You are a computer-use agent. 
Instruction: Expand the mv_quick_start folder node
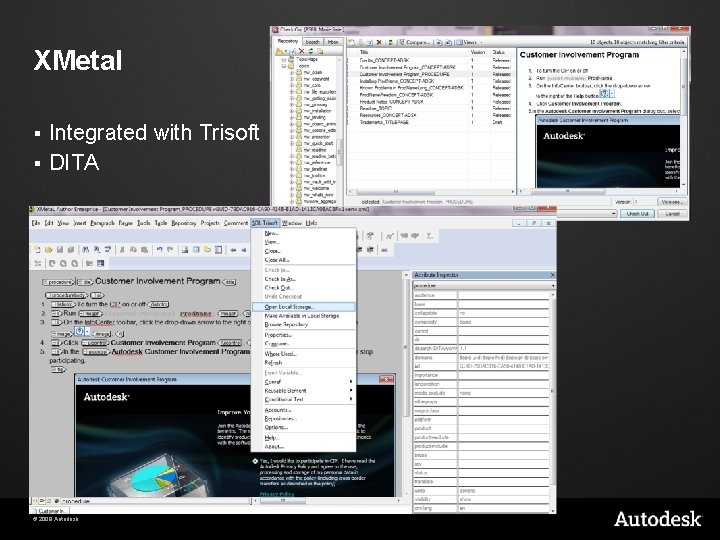point(292,143)
